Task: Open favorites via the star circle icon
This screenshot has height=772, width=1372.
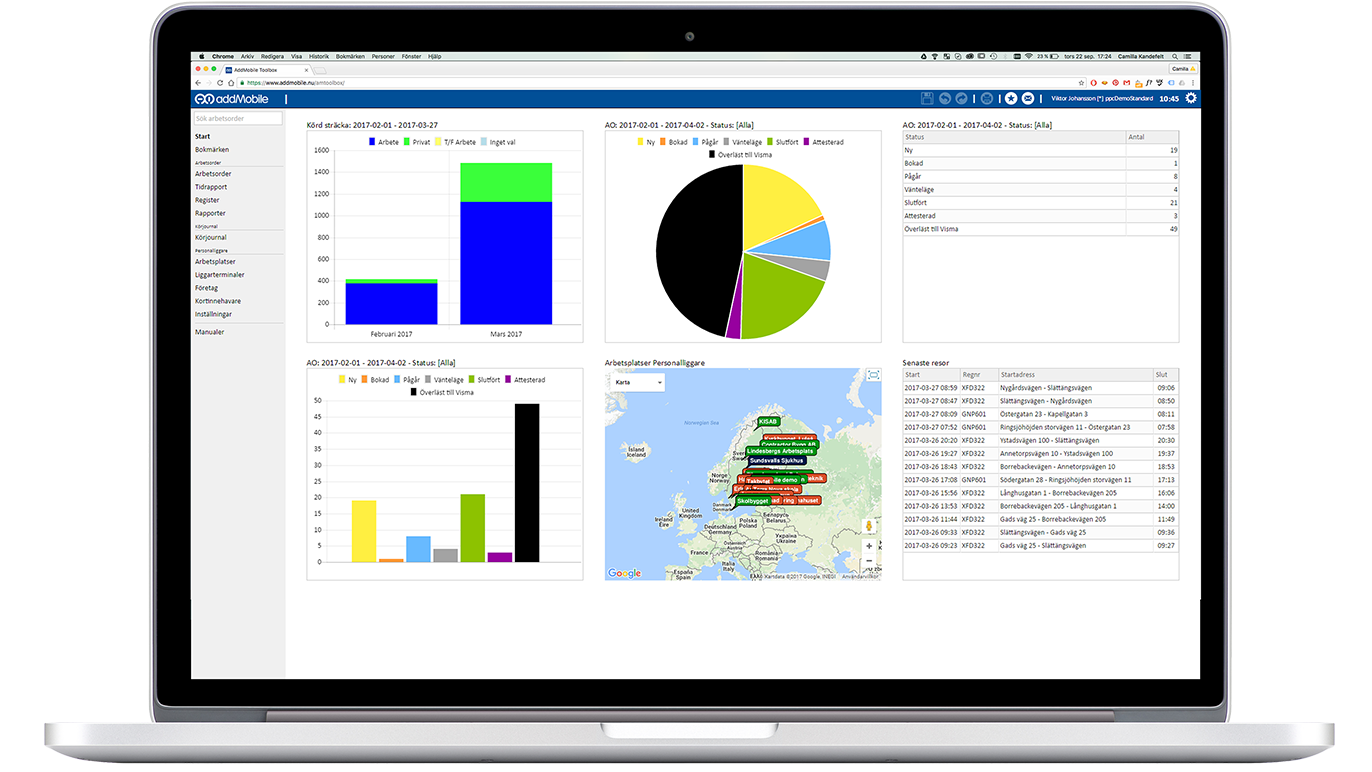Action: (1011, 98)
